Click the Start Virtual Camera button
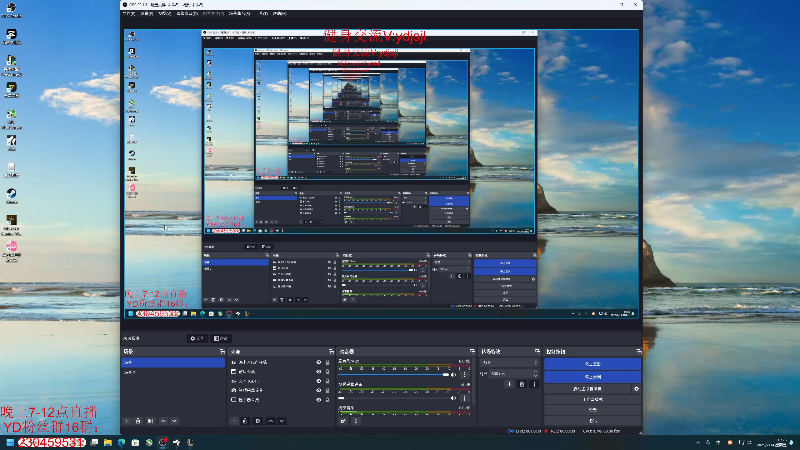The height and width of the screenshot is (450, 800). pos(587,389)
